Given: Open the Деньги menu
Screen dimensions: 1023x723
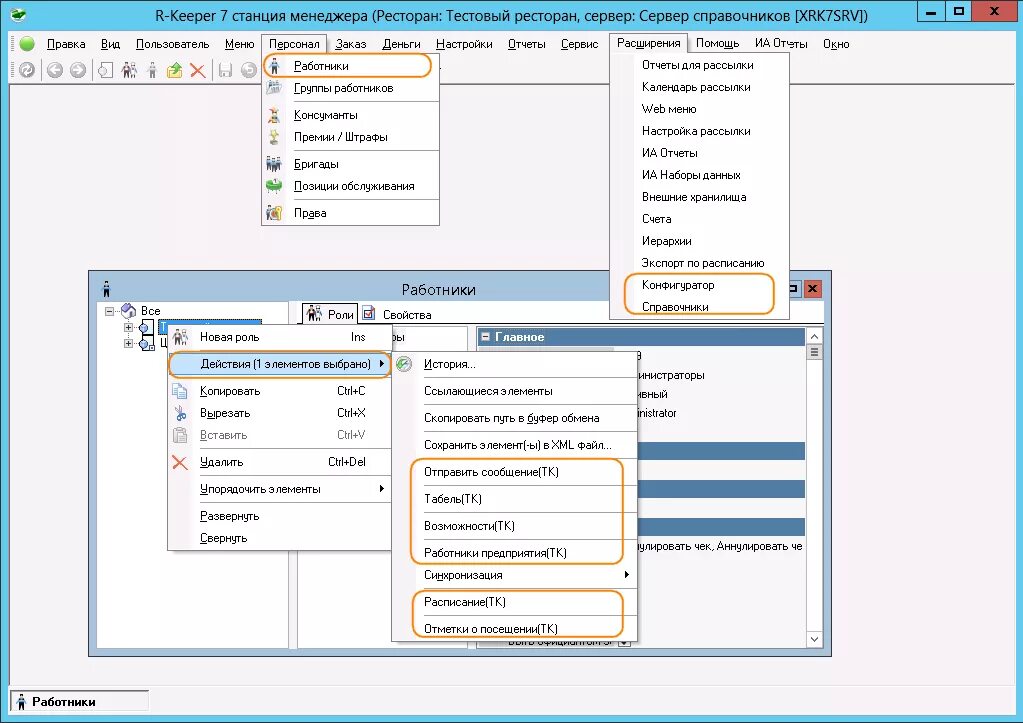Looking at the screenshot, I should (401, 44).
